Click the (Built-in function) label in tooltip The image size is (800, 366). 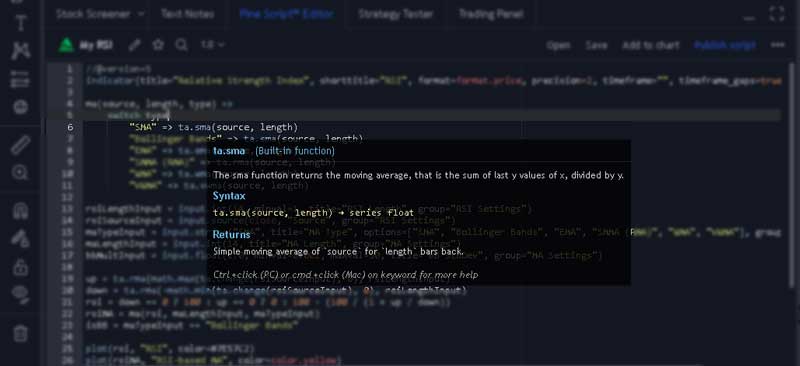pos(295,151)
